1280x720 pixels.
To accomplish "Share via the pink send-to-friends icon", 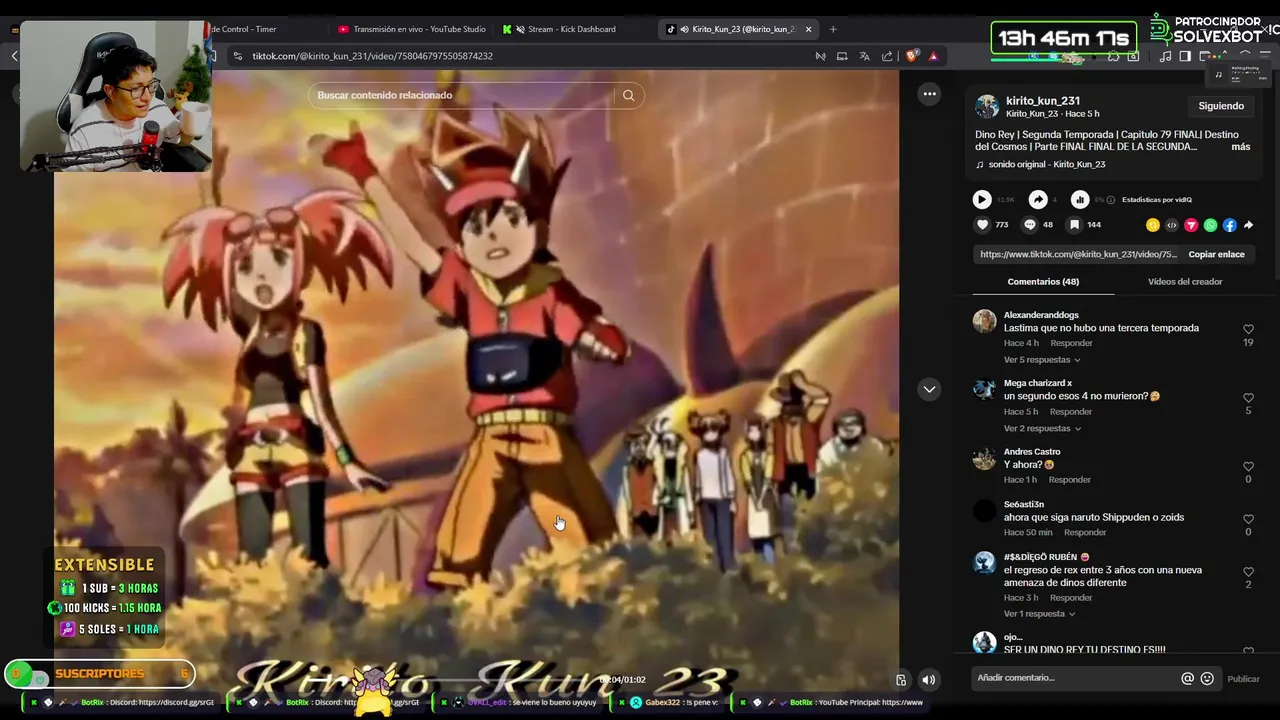I will 1191,225.
